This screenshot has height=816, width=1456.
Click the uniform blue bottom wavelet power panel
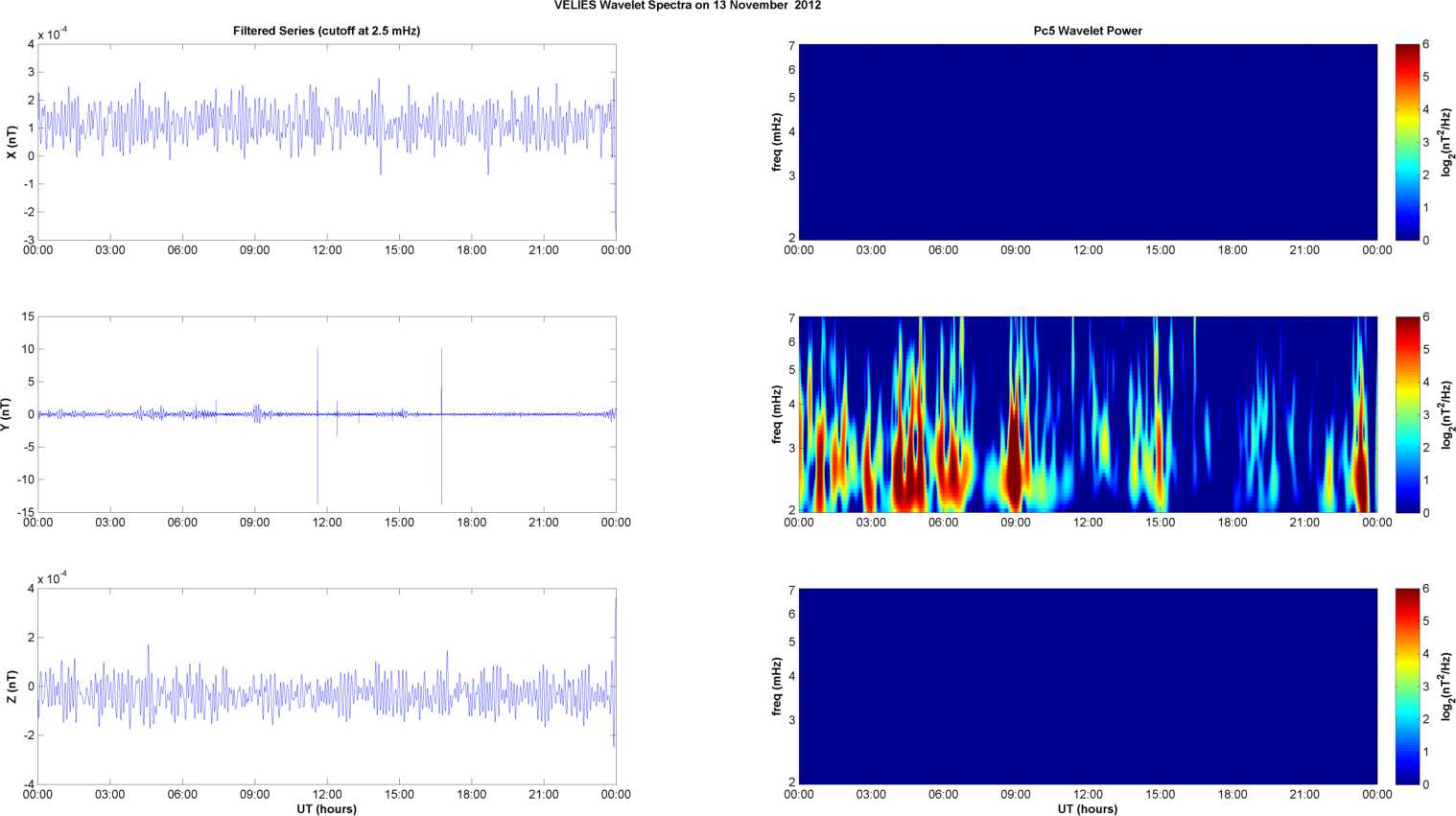coord(1088,687)
